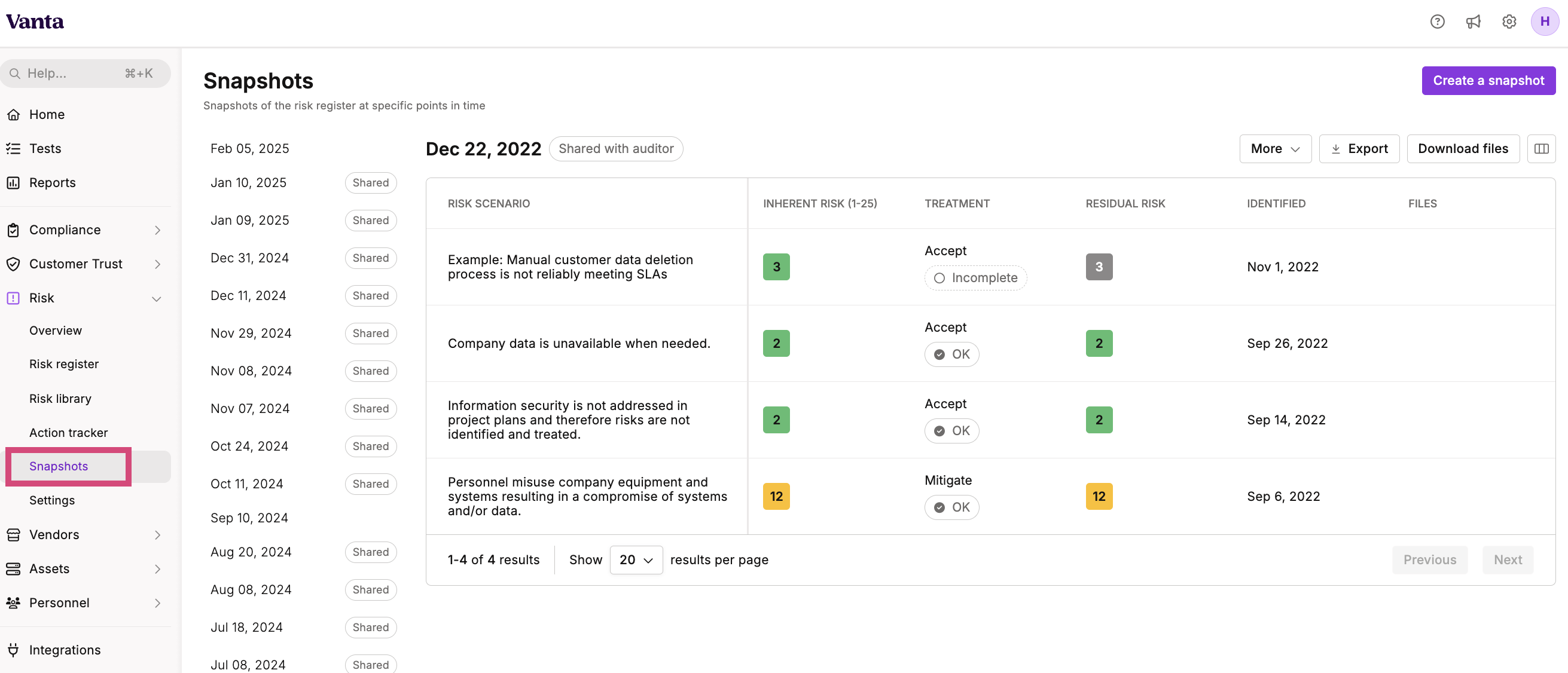Open the Action tracker page
Image resolution: width=1568 pixels, height=673 pixels.
(x=68, y=433)
